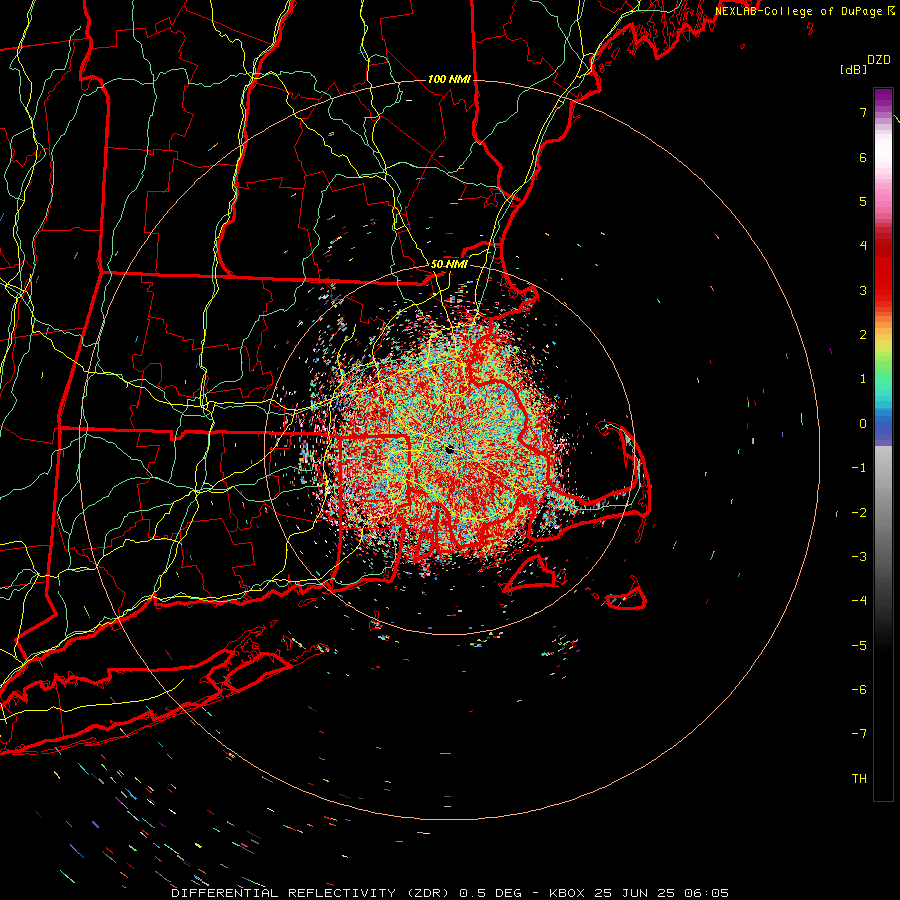
Task: Click the 50 NMI range ring label
Action: point(449,264)
